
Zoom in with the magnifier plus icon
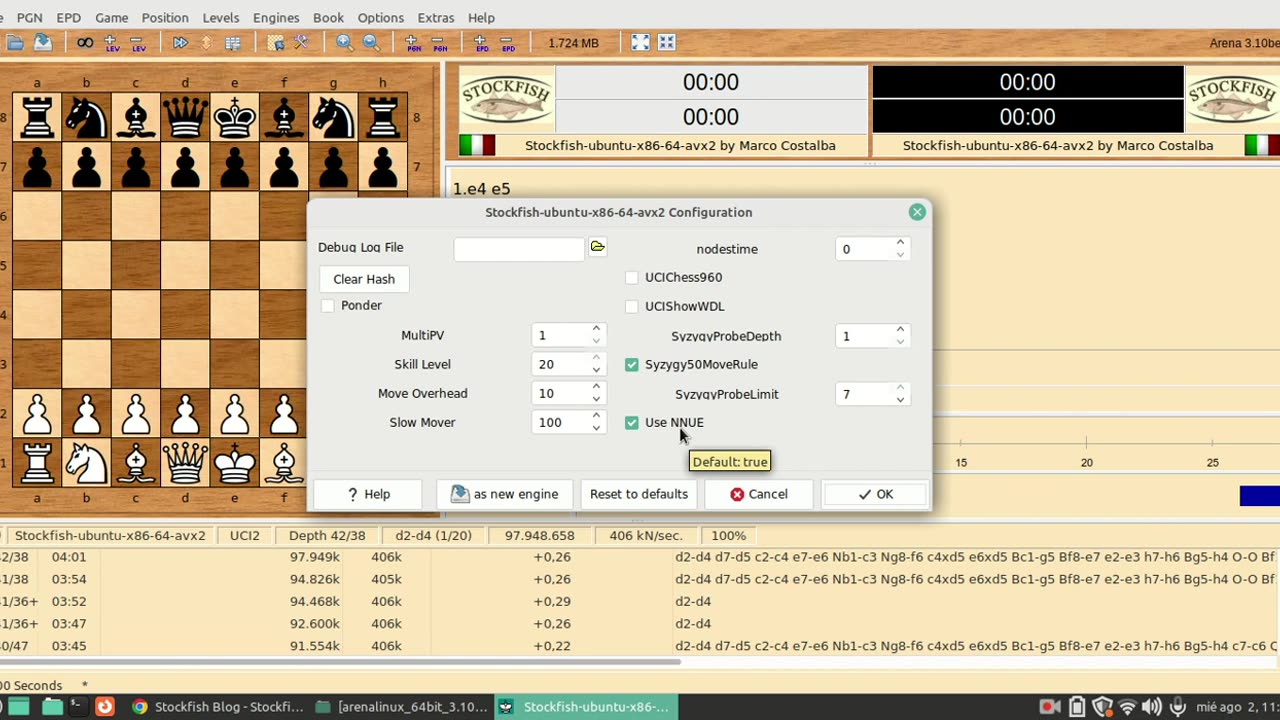(344, 43)
